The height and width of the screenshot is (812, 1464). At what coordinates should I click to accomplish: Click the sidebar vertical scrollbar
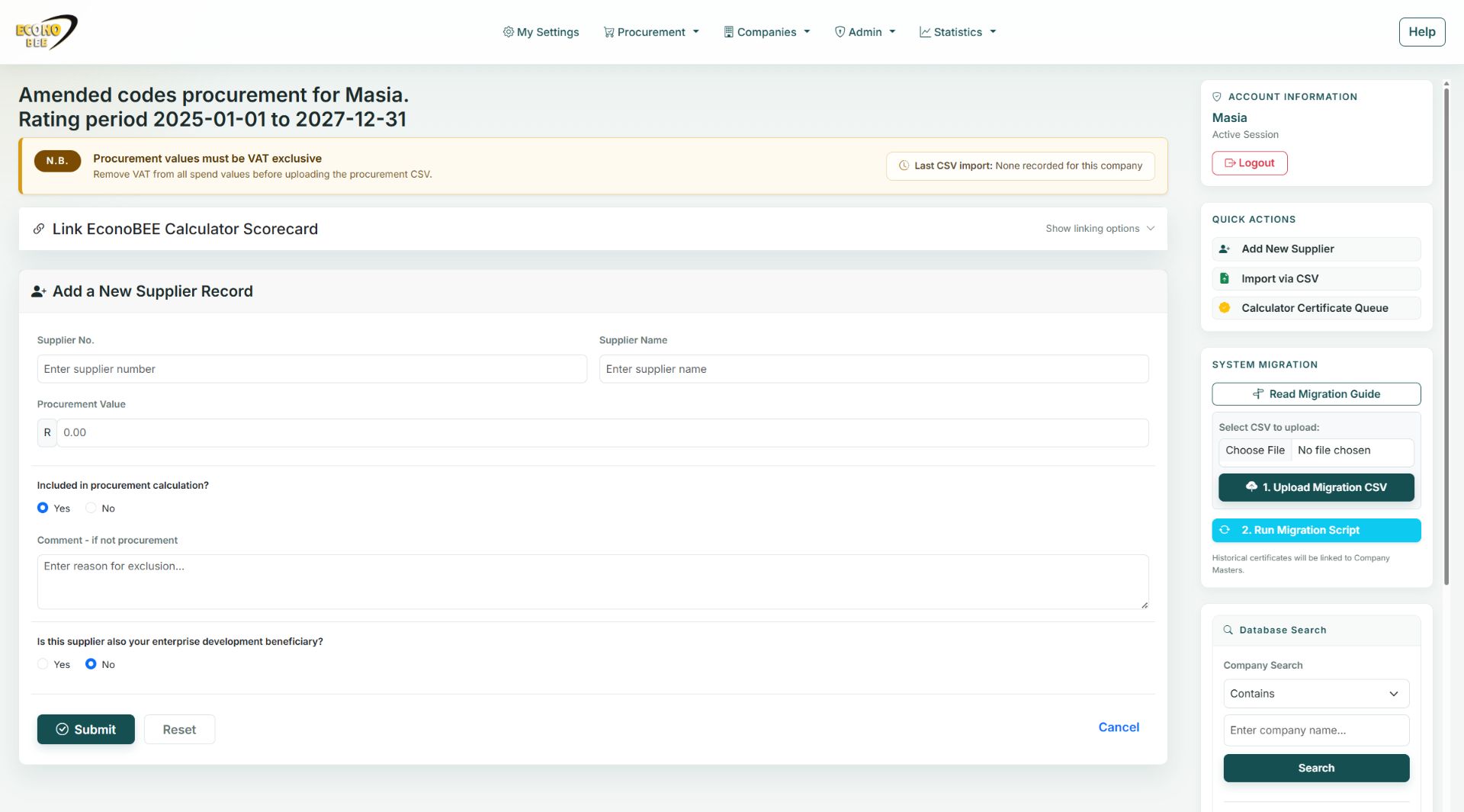(x=1446, y=335)
